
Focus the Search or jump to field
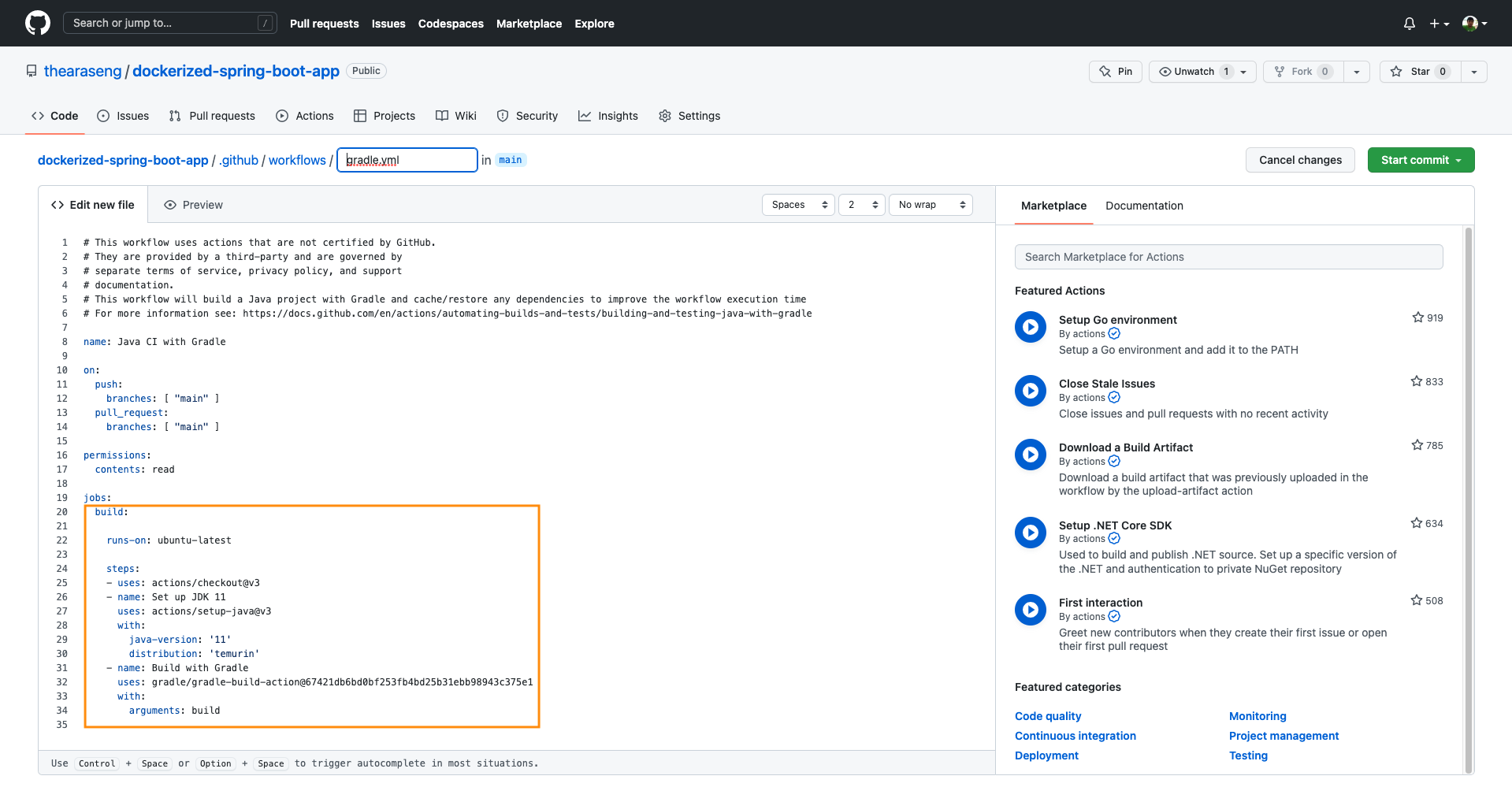pyautogui.click(x=170, y=23)
